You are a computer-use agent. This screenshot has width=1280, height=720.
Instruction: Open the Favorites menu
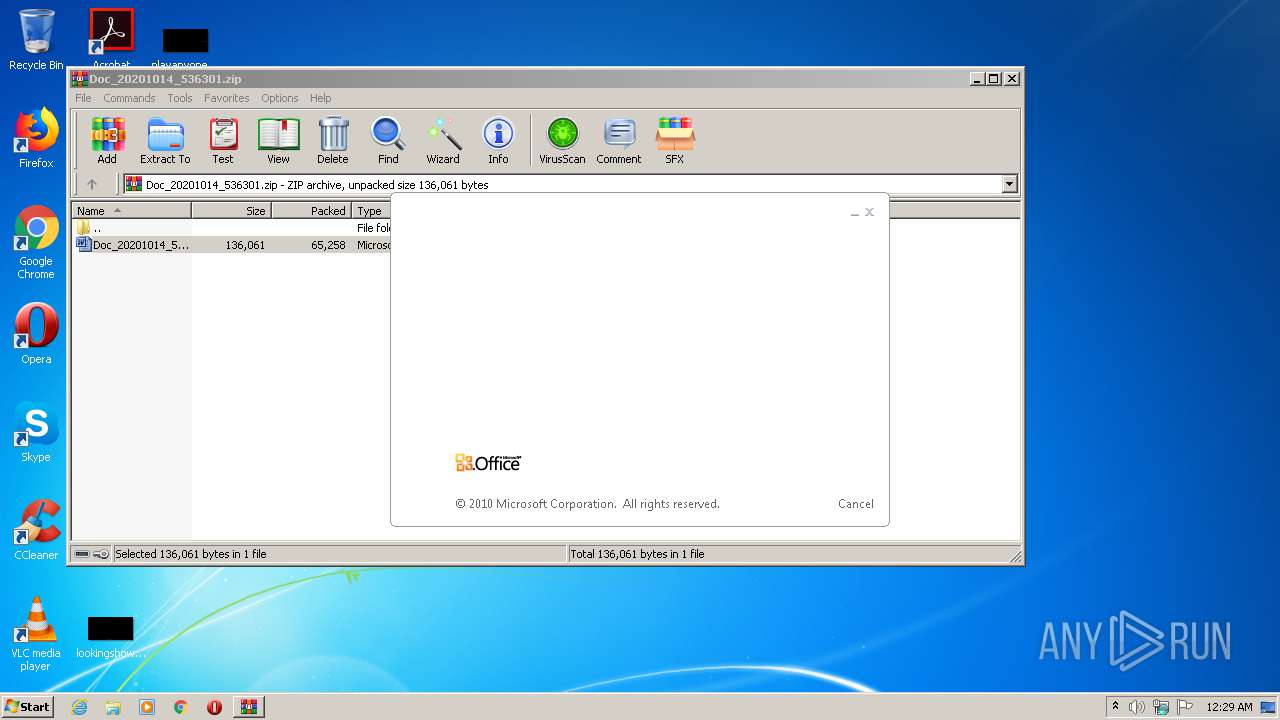[x=227, y=98]
